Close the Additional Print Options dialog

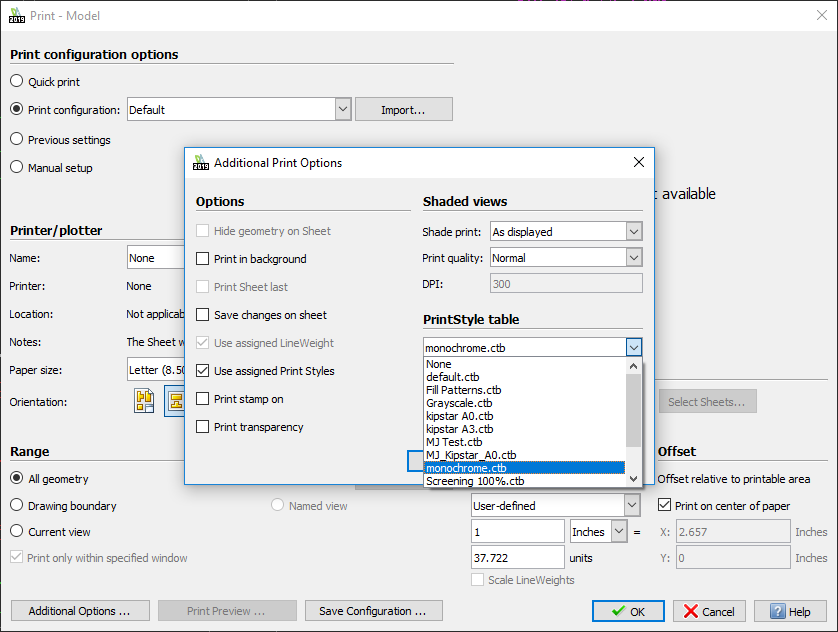click(x=639, y=162)
